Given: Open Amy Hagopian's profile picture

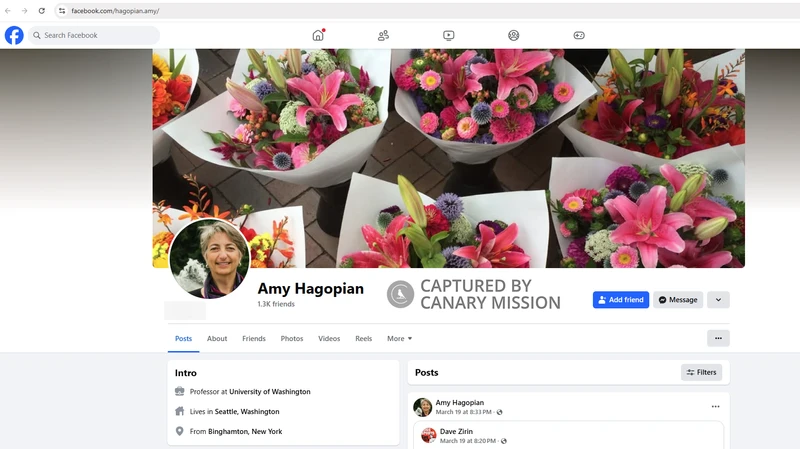Looking at the screenshot, I should [x=210, y=259].
